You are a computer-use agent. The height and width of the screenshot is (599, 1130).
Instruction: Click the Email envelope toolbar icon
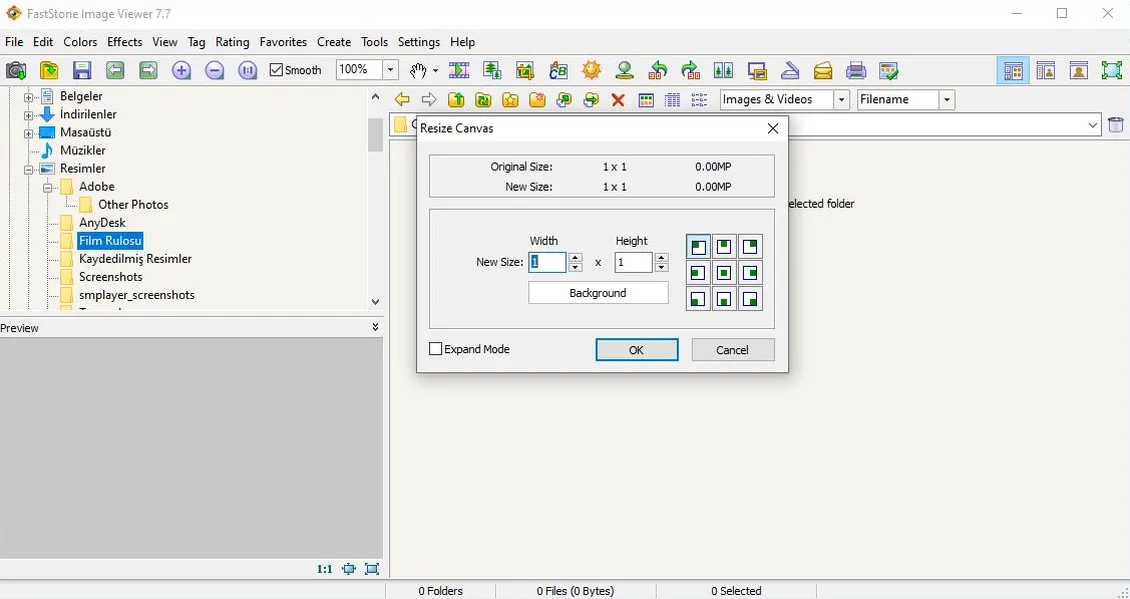click(x=823, y=70)
